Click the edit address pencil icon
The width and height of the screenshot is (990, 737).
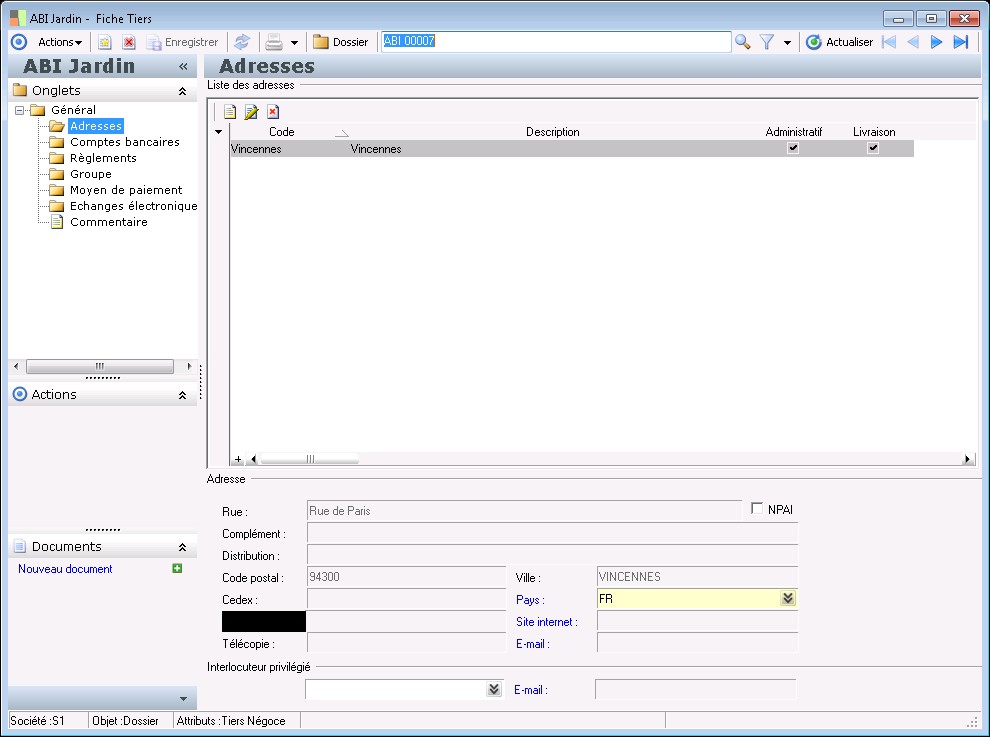click(251, 112)
